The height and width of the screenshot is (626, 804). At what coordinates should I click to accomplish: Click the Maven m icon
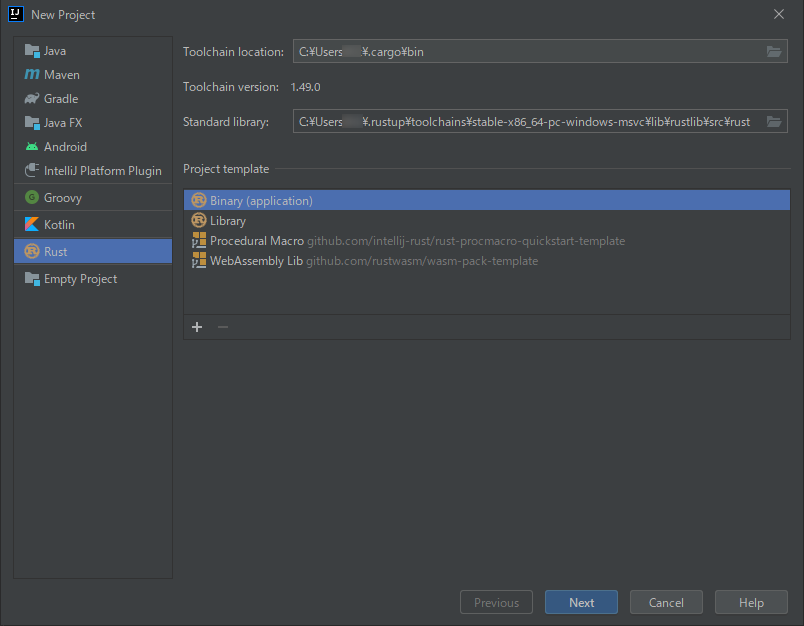pos(32,74)
